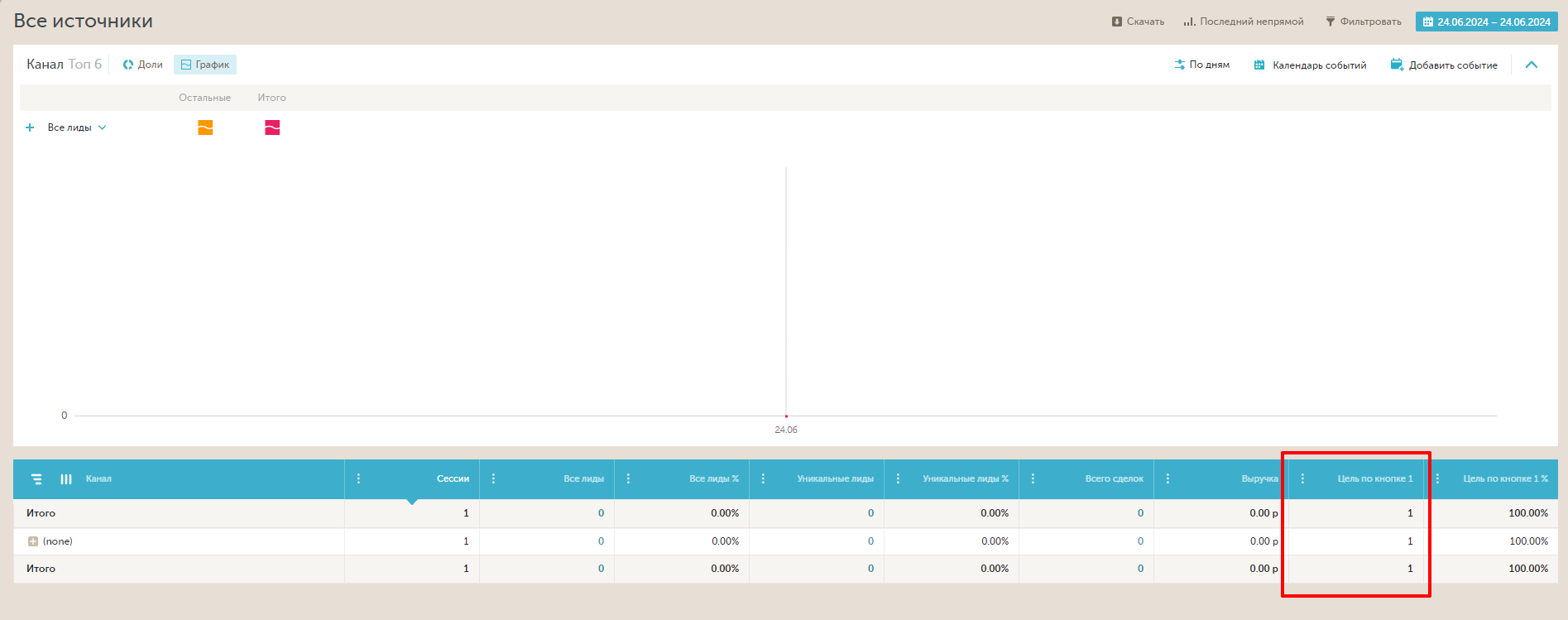Open the Всего сделок column options menu
Image resolution: width=1568 pixels, height=620 pixels.
(1033, 478)
